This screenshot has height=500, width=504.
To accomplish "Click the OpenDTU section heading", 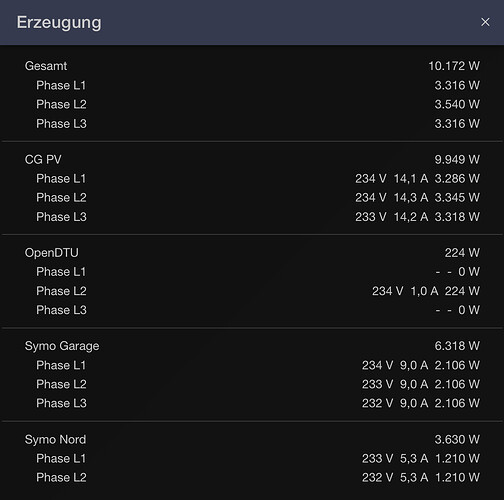I will pyautogui.click(x=52, y=253).
